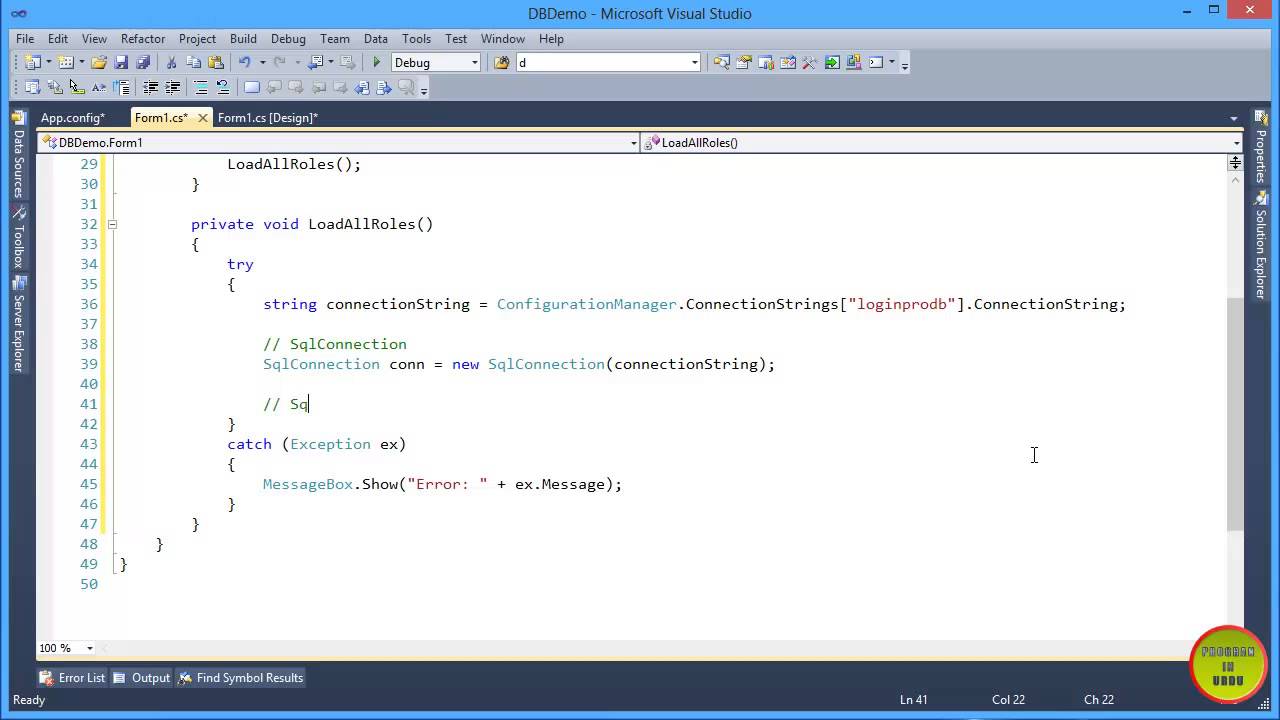
Task: Open the Find Symbol Results tab
Action: coord(241,677)
